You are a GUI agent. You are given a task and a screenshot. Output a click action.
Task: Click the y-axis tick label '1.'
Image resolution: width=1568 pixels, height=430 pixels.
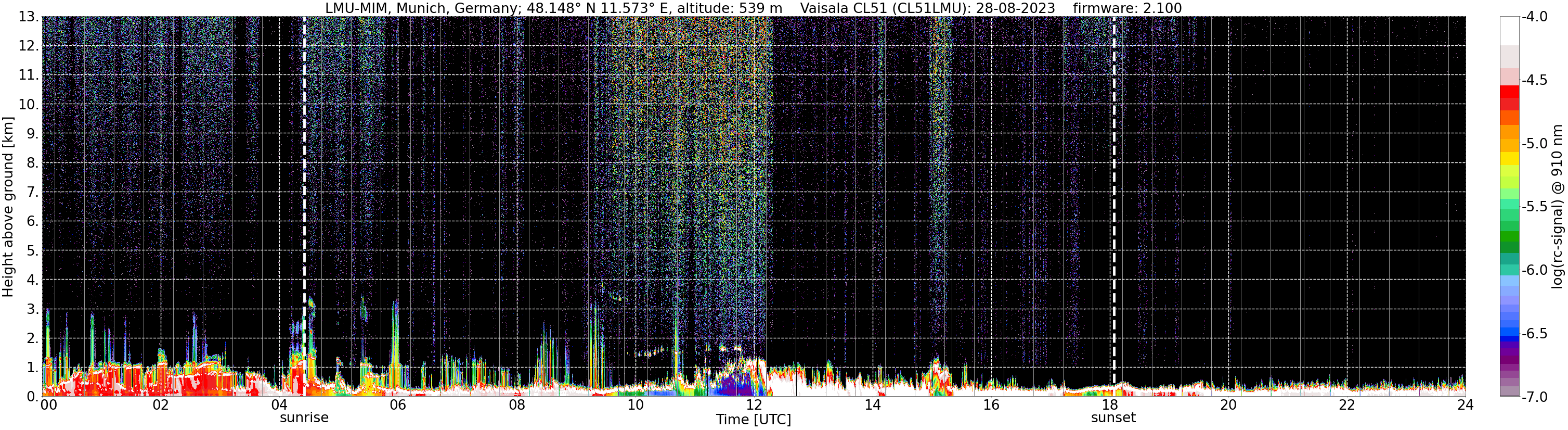pos(32,368)
